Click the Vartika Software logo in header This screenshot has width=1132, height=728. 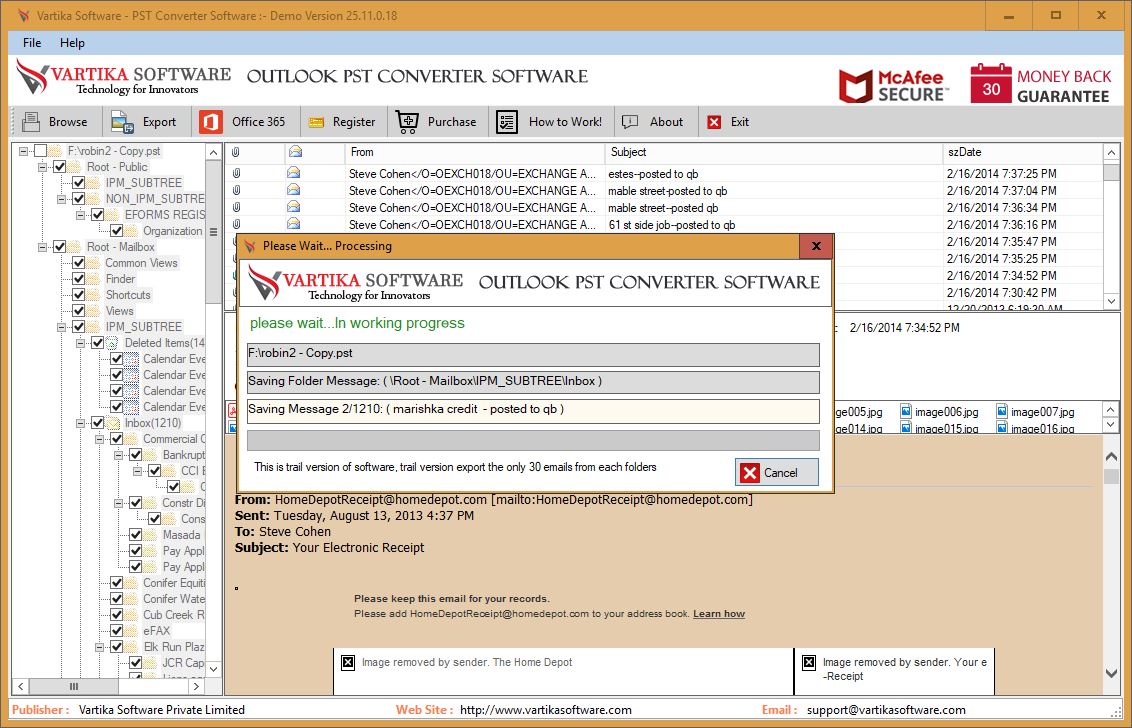pyautogui.click(x=123, y=77)
